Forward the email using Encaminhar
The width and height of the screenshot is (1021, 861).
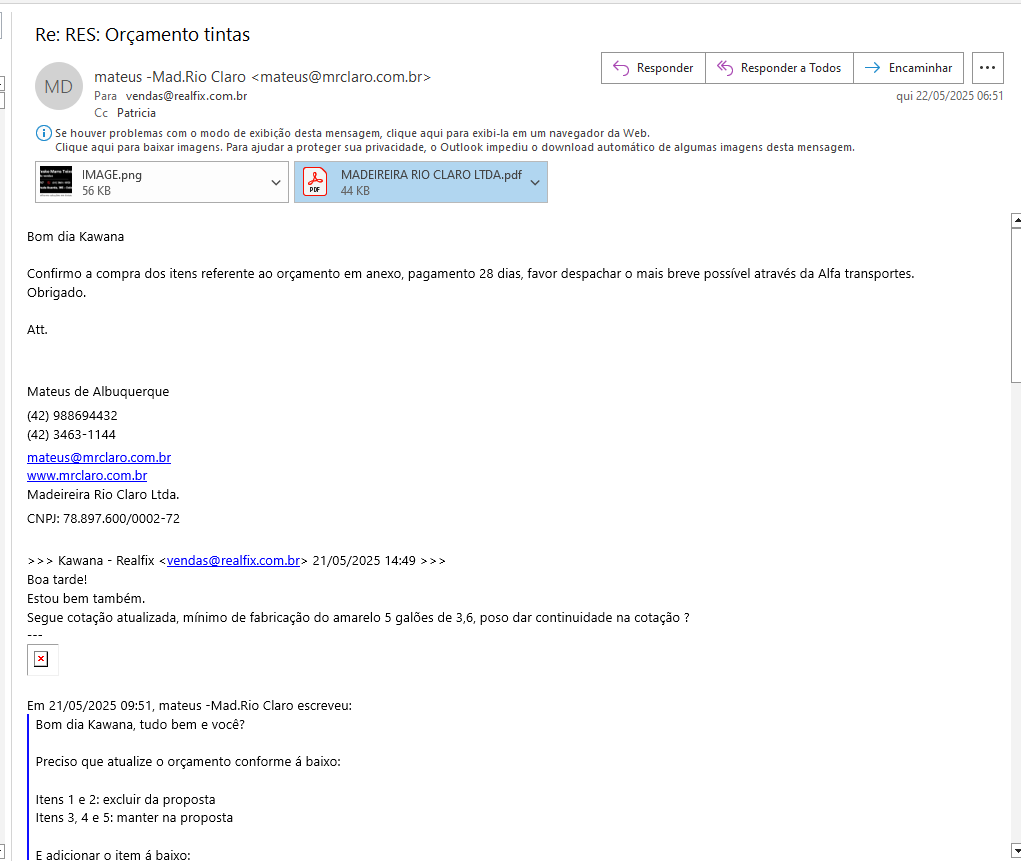[908, 68]
